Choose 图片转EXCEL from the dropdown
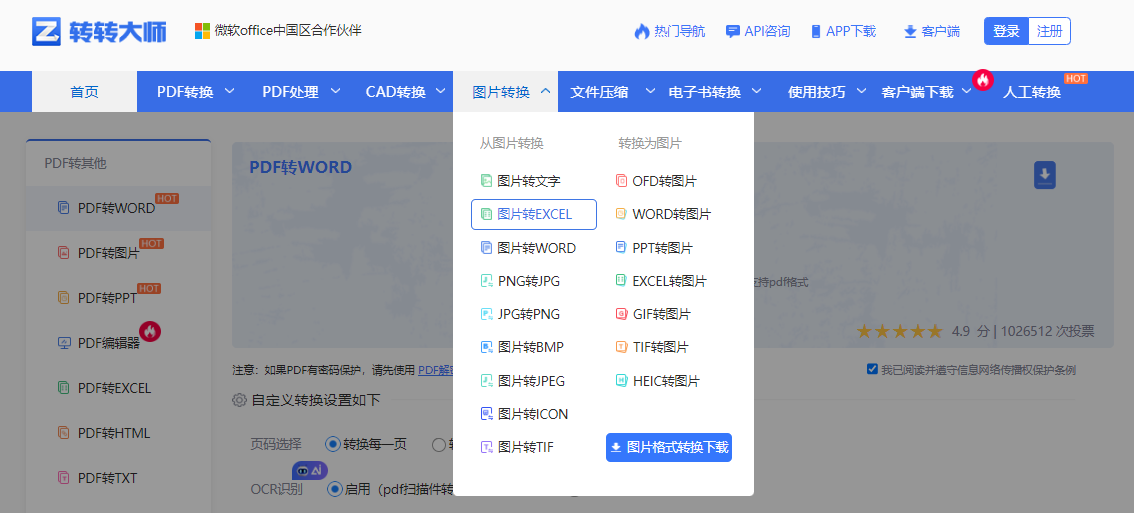The image size is (1134, 513). (534, 214)
